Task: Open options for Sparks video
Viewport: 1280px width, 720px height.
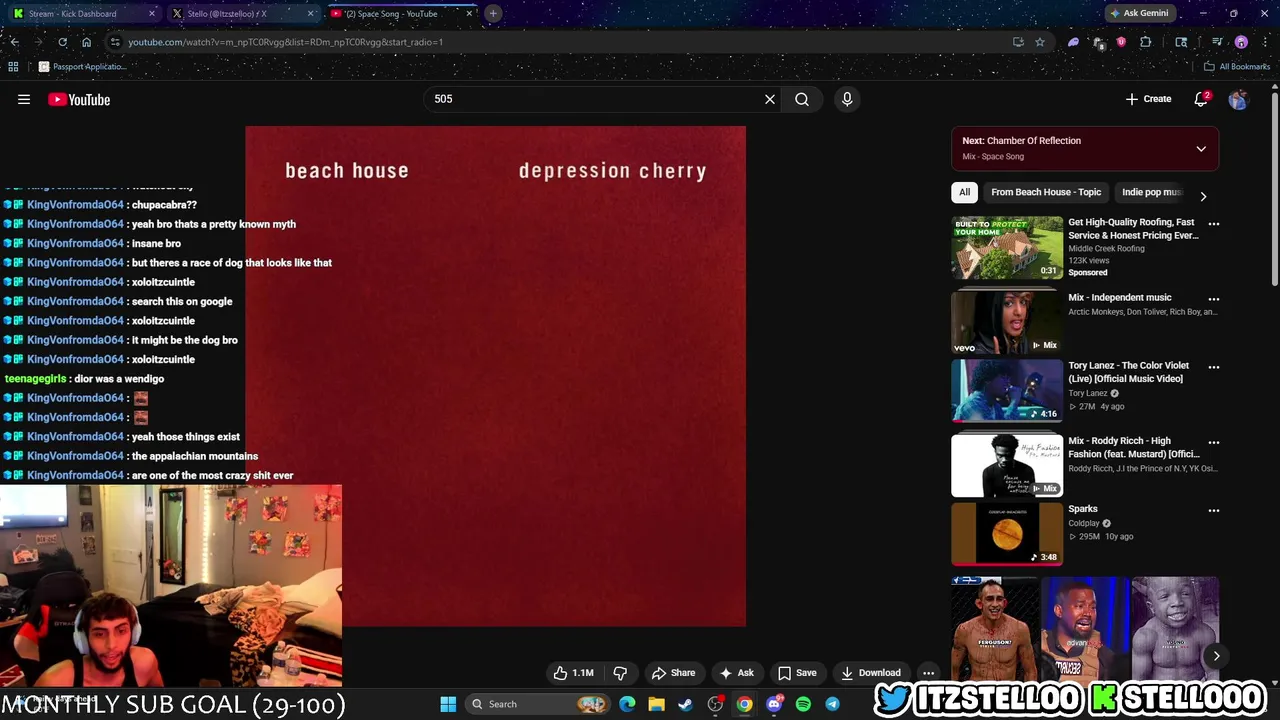Action: pos(1214,510)
